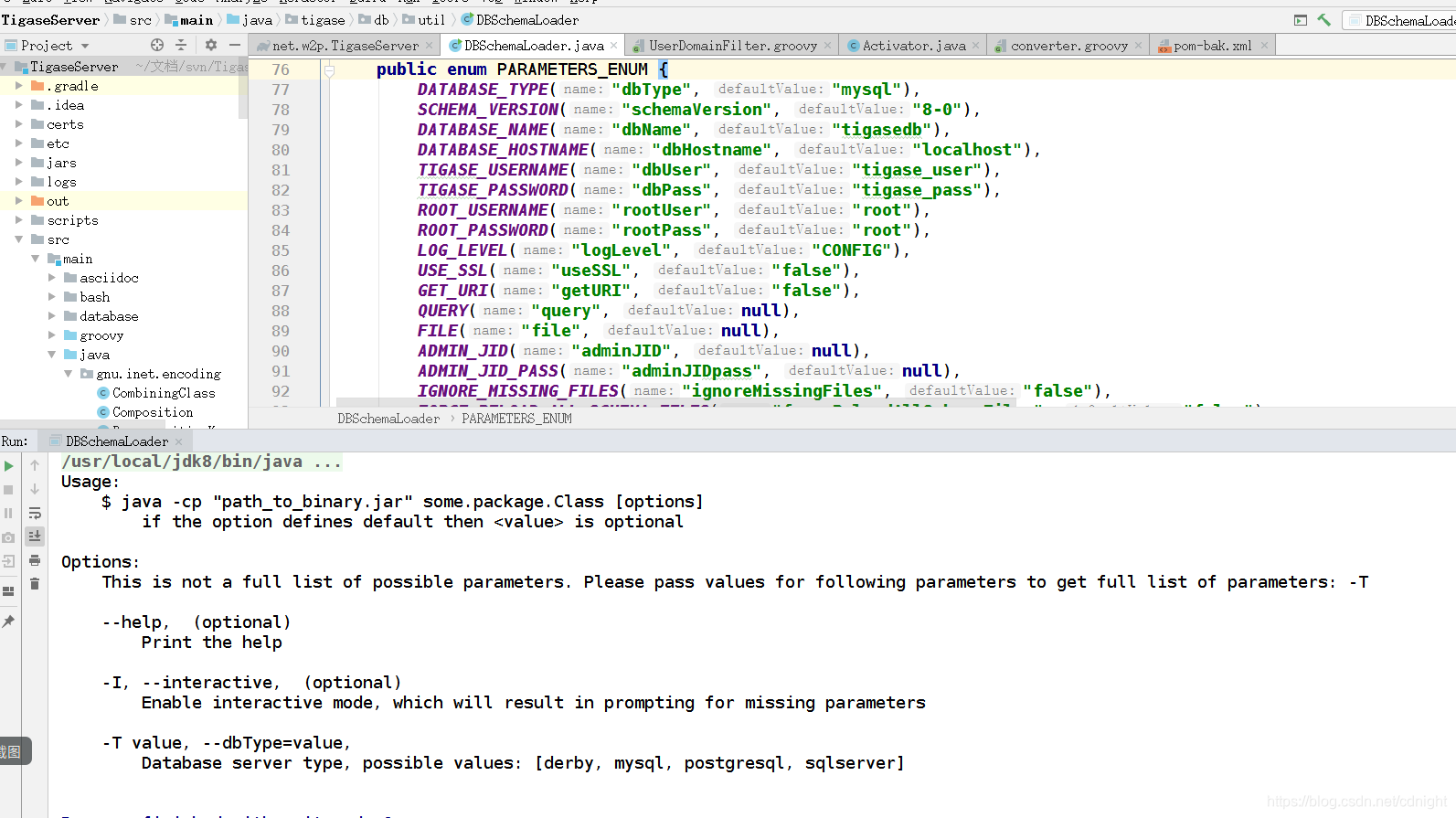
Task: Expand the certs folder
Action: click(x=19, y=124)
